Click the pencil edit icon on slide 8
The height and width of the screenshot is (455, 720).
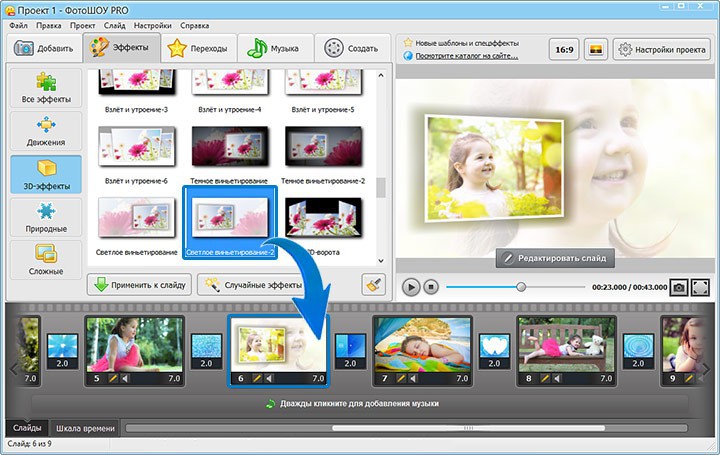click(545, 379)
